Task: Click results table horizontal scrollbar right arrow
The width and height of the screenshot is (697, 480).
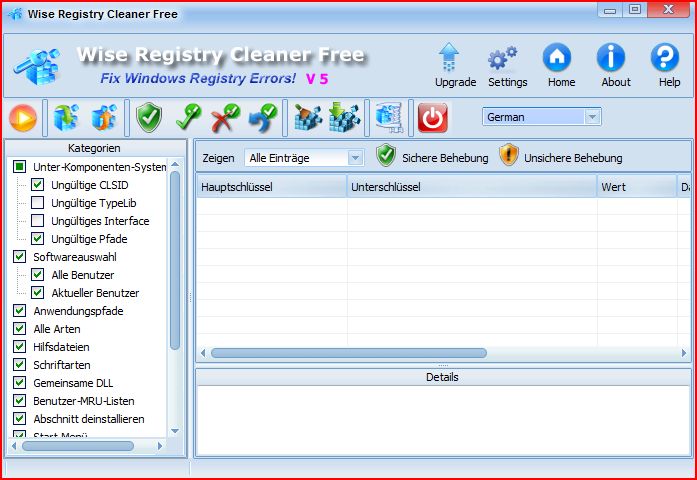Action: click(x=684, y=353)
